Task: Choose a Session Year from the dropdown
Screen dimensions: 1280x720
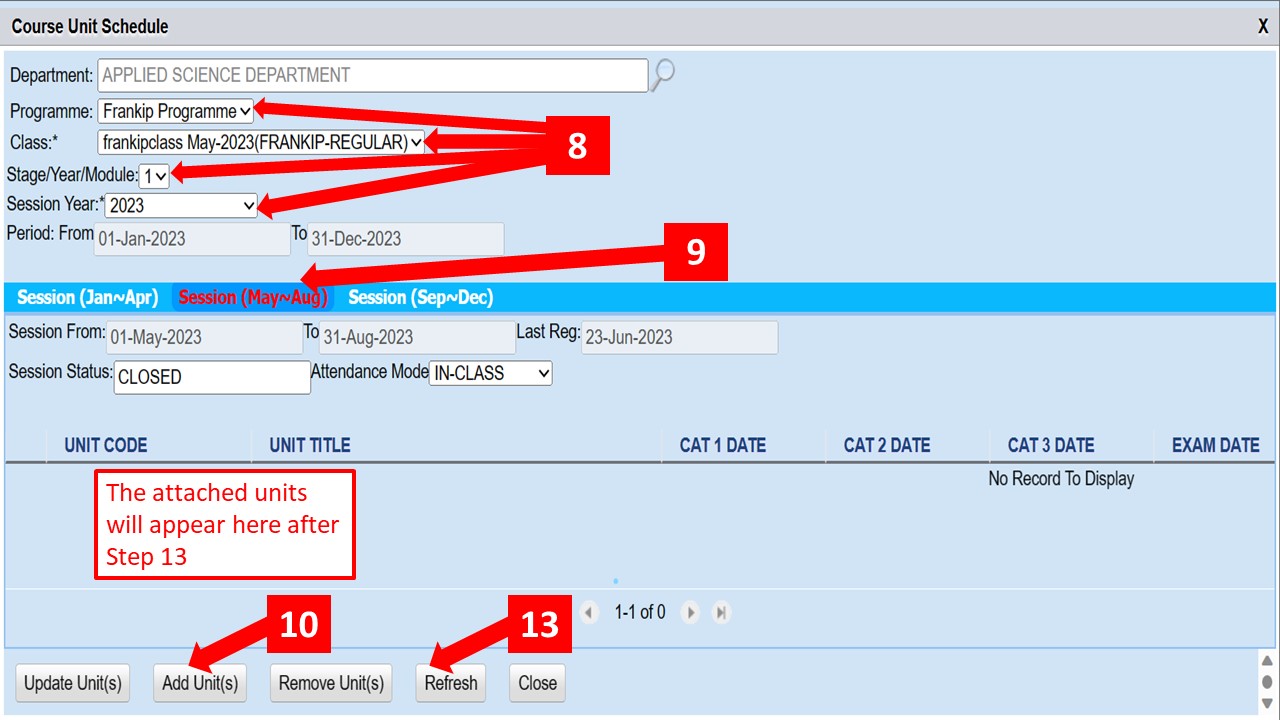Action: point(181,205)
